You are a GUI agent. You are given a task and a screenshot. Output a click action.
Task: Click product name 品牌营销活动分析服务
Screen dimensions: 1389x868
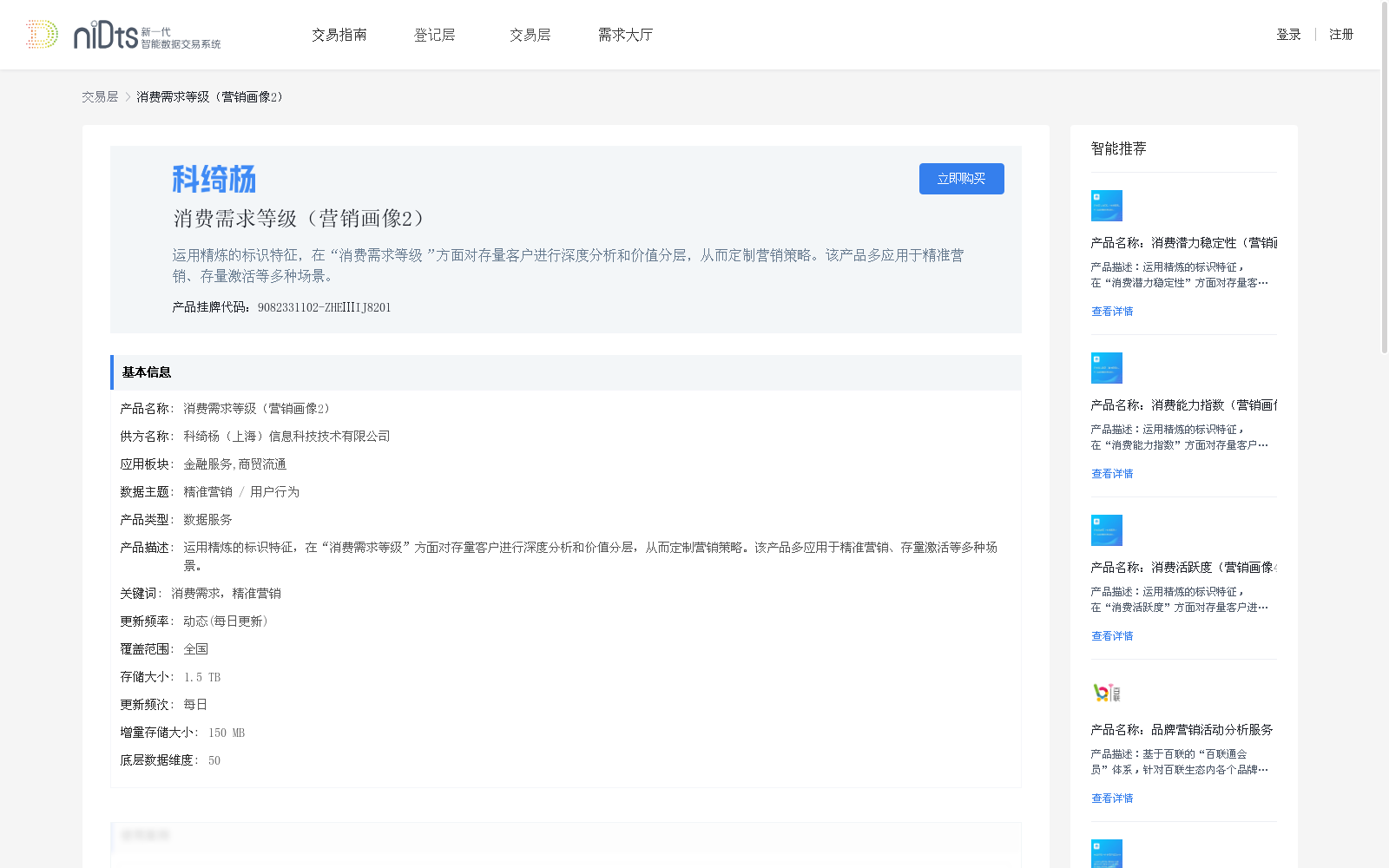(1182, 730)
